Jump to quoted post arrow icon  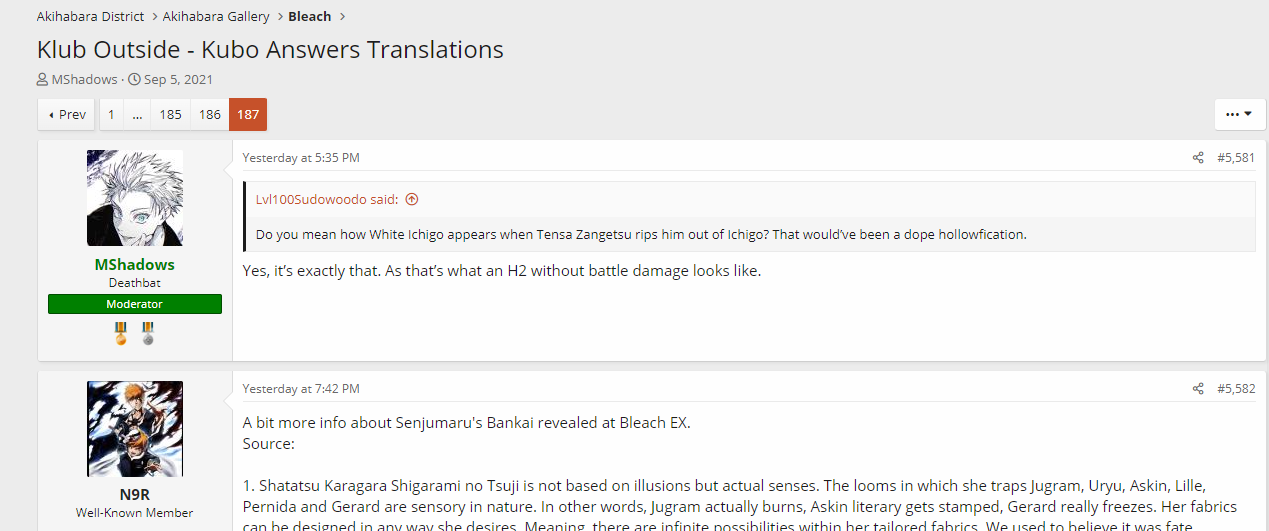click(411, 199)
